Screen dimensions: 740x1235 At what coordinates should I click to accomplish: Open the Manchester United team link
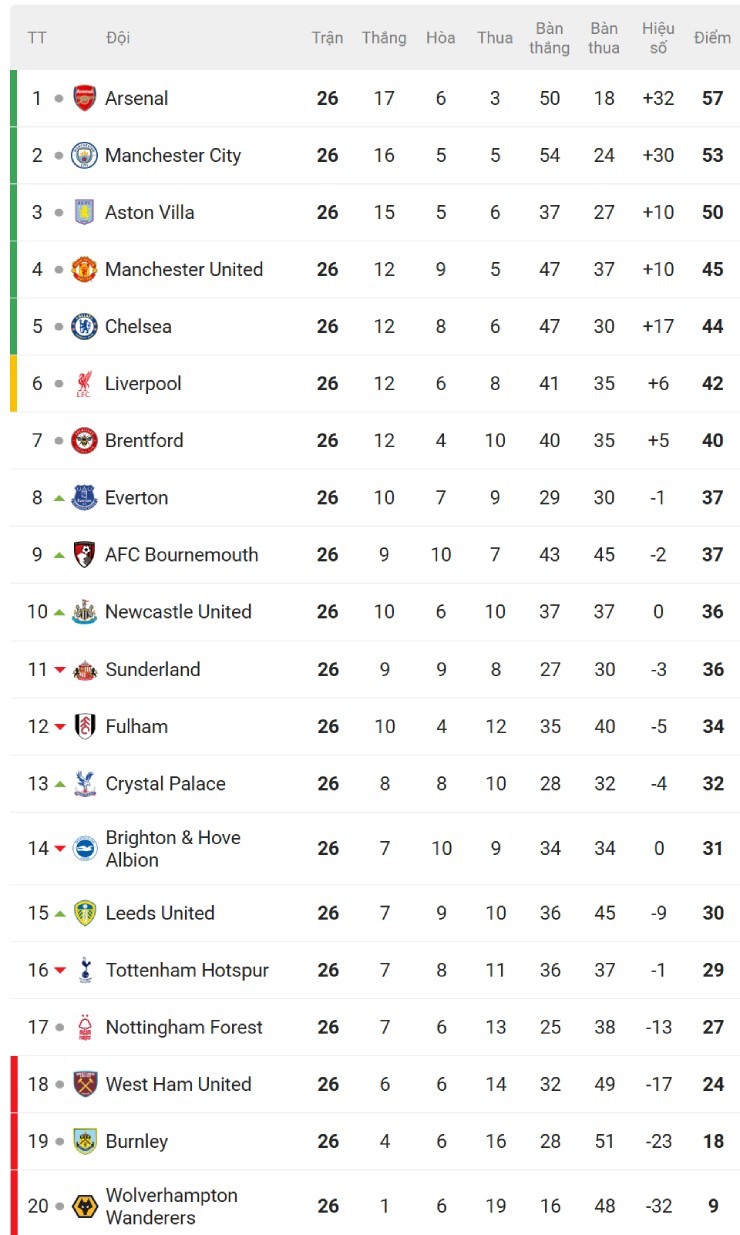(184, 269)
